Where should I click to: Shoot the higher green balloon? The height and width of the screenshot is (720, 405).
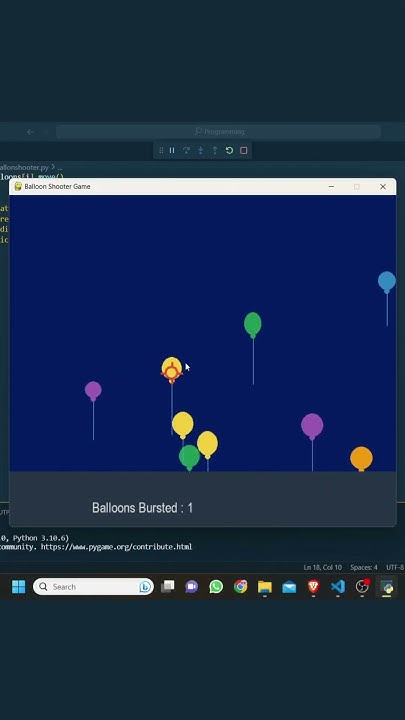(x=253, y=324)
